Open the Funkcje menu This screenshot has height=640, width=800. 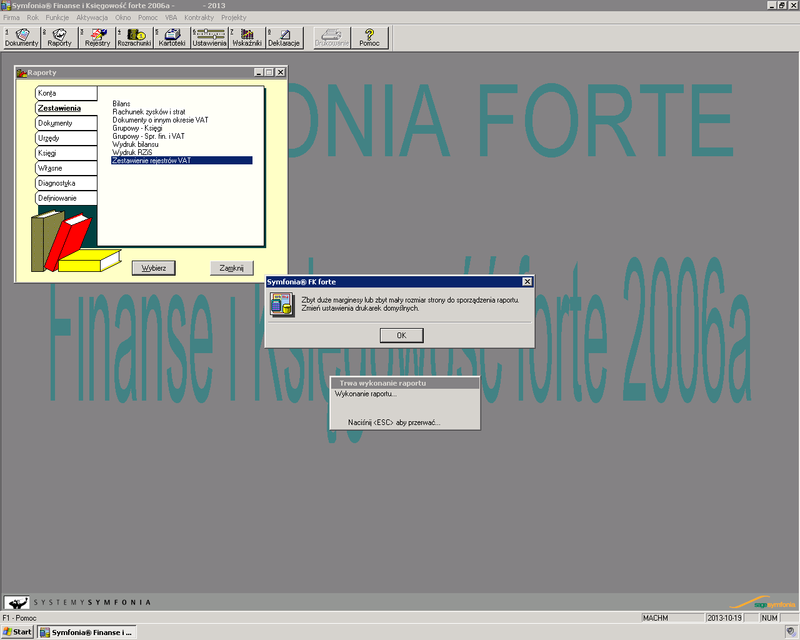pyautogui.click(x=57, y=17)
